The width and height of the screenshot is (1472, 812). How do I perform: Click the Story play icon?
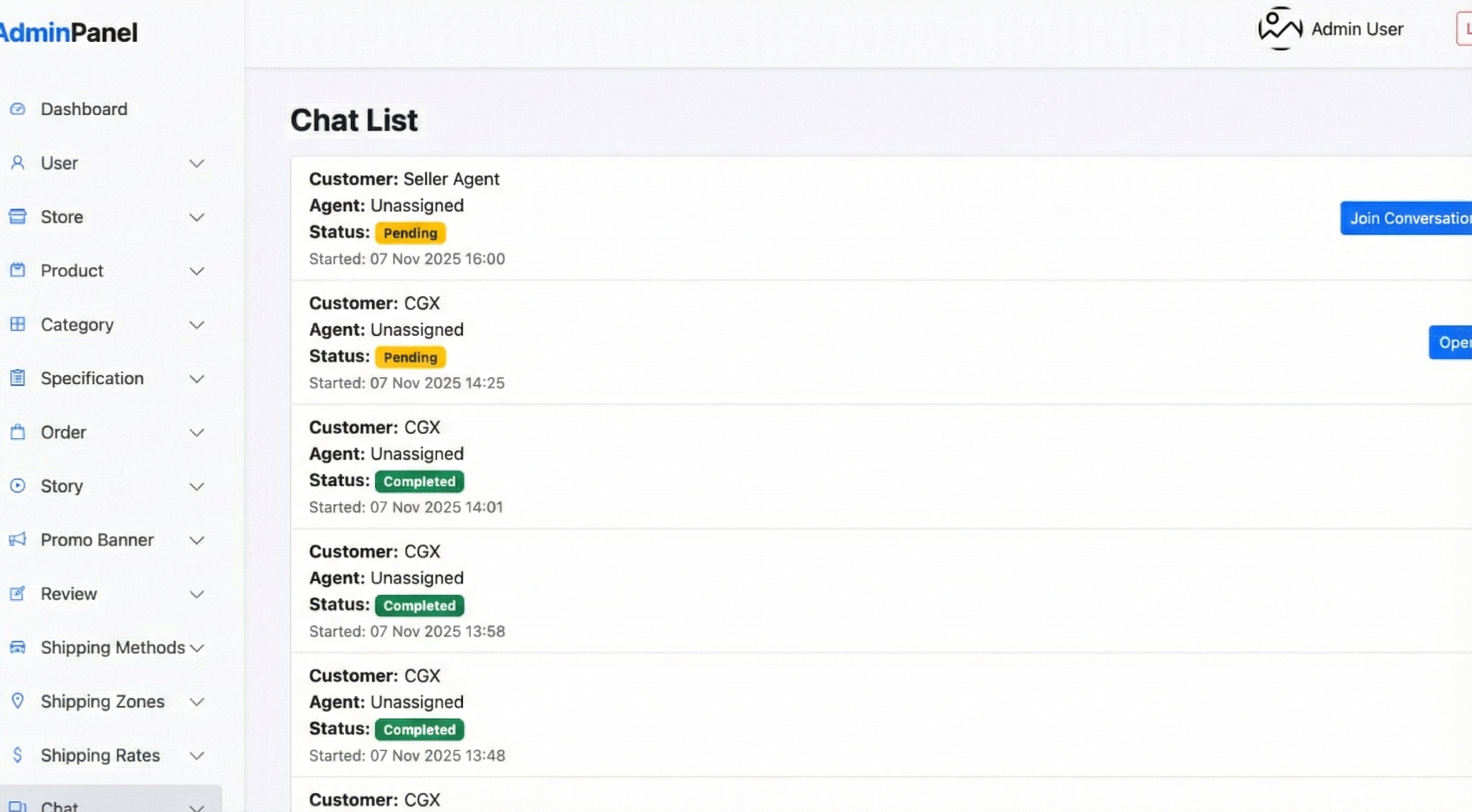tap(18, 486)
